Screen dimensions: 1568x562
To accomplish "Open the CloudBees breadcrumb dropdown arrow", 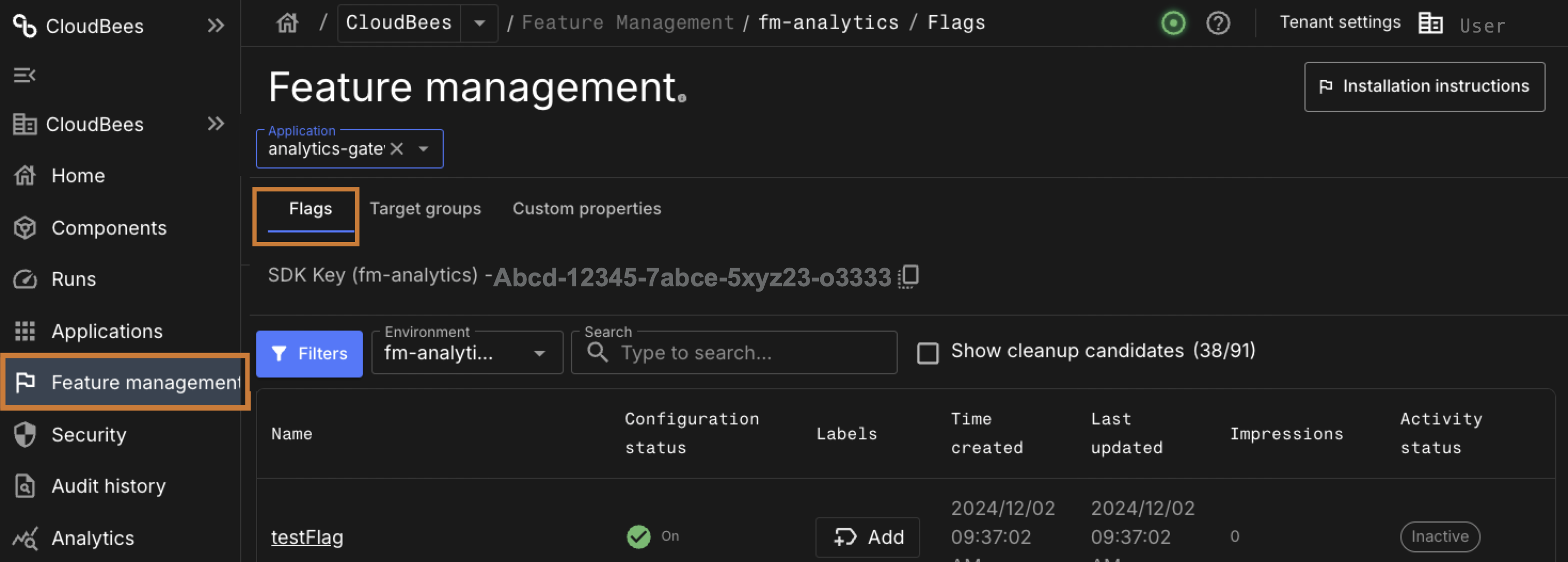I will point(479,23).
